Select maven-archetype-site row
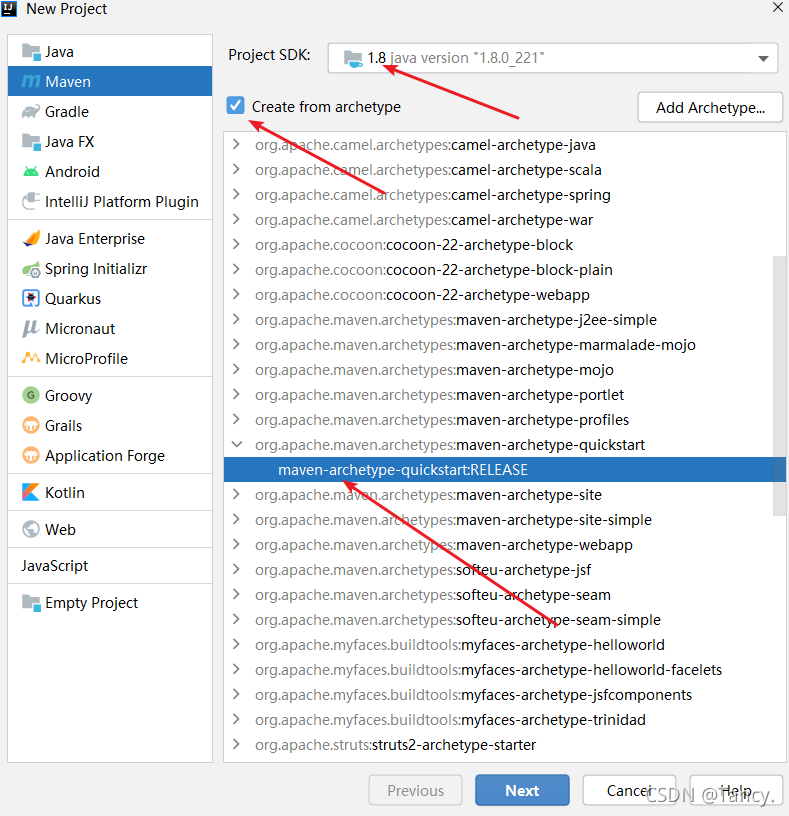789x816 pixels. click(504, 494)
